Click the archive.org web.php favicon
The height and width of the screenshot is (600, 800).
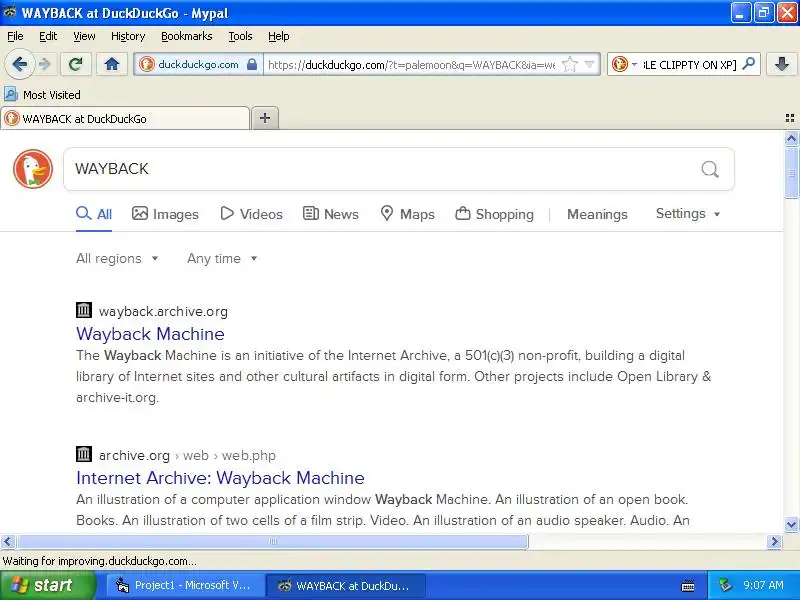click(x=84, y=454)
